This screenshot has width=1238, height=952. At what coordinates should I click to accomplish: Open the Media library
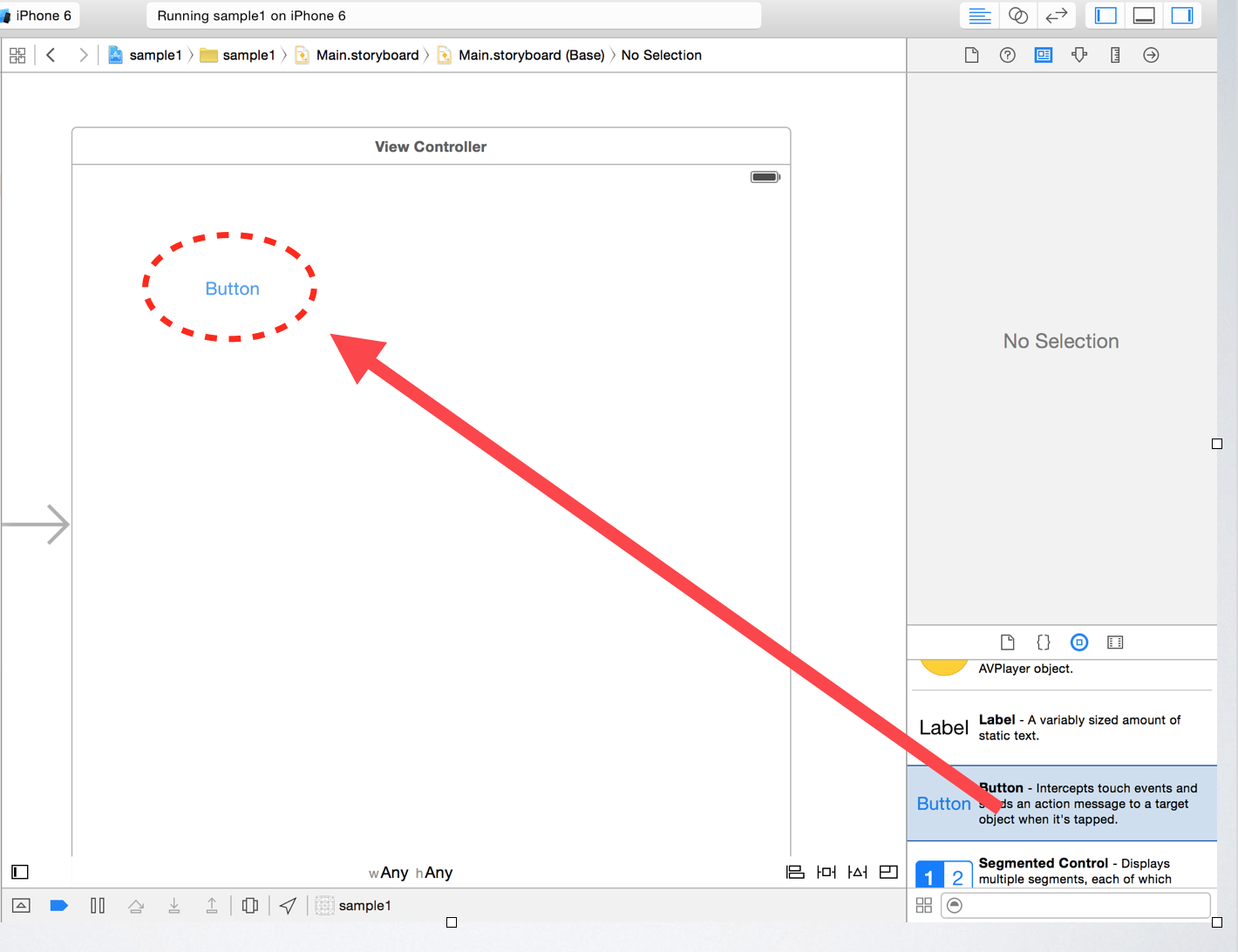pyautogui.click(x=1115, y=643)
